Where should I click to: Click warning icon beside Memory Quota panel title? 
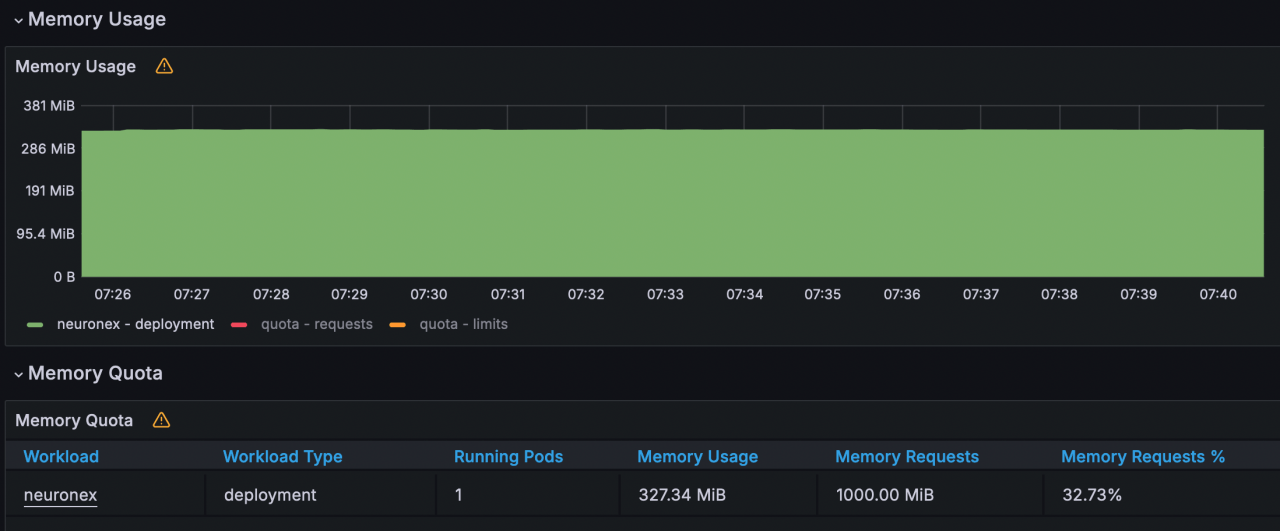pyautogui.click(x=161, y=420)
